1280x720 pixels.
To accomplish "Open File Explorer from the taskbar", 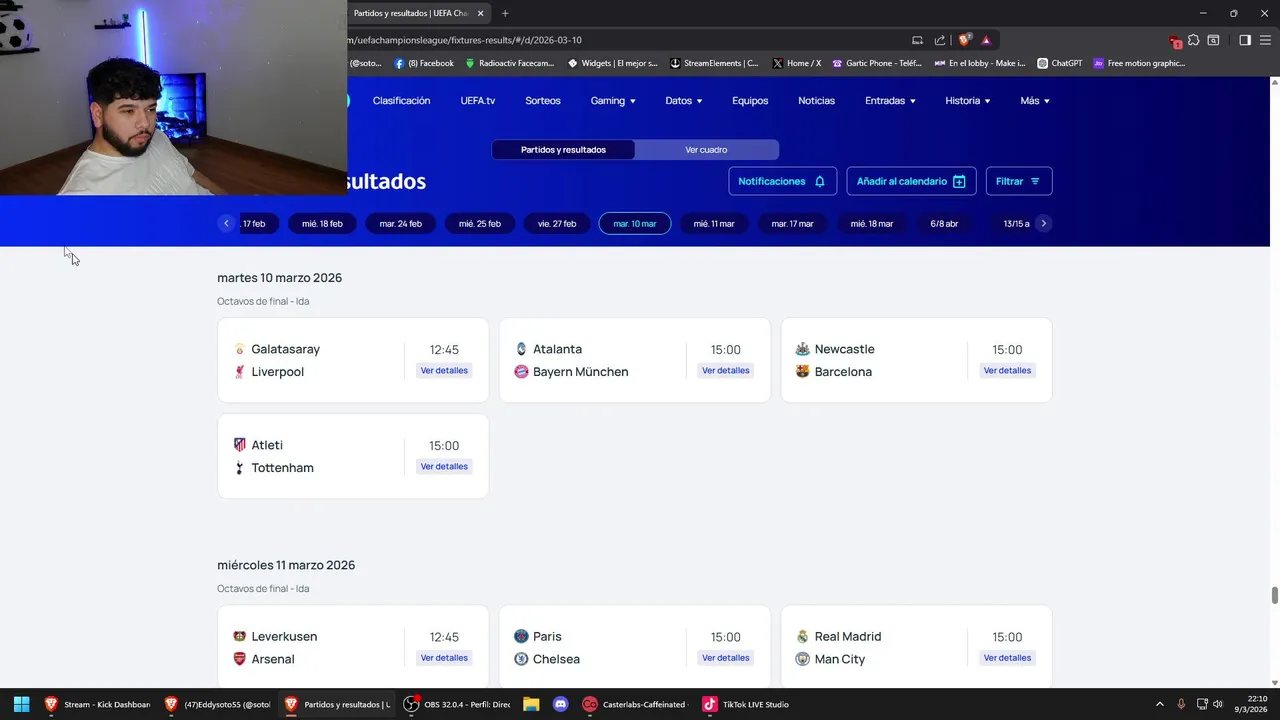I will point(531,704).
